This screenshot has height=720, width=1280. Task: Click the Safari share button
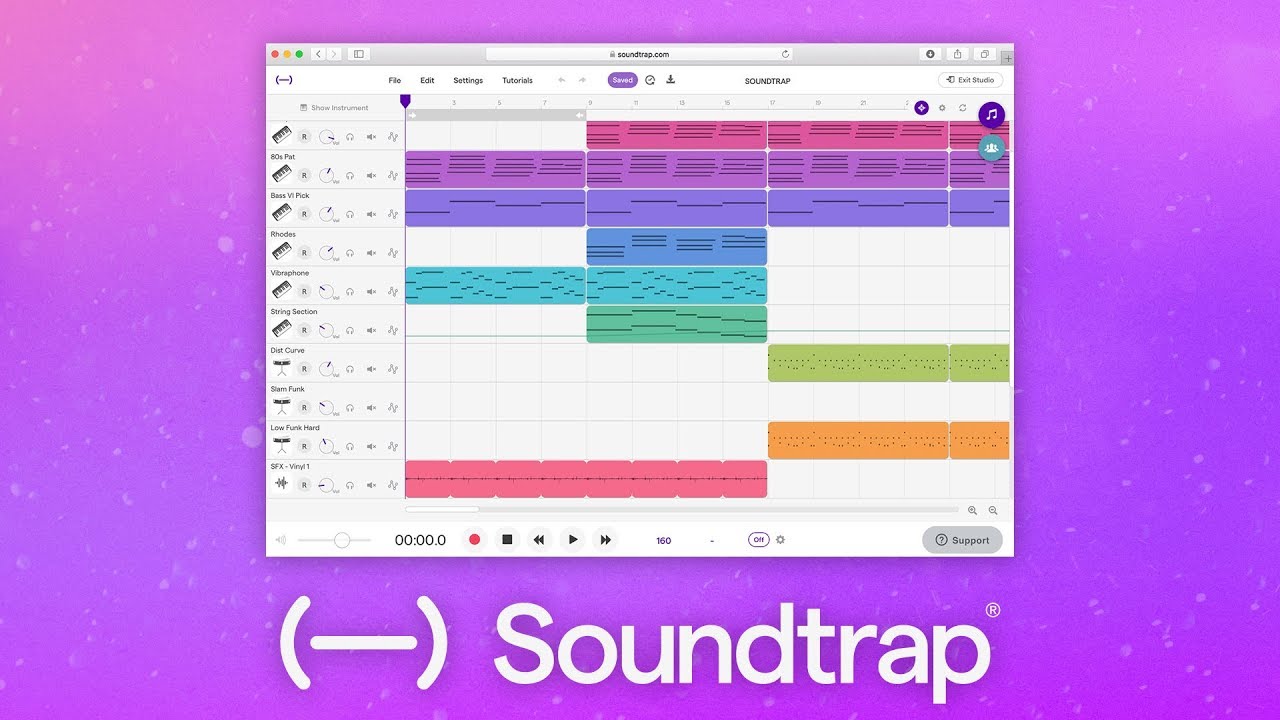[957, 54]
